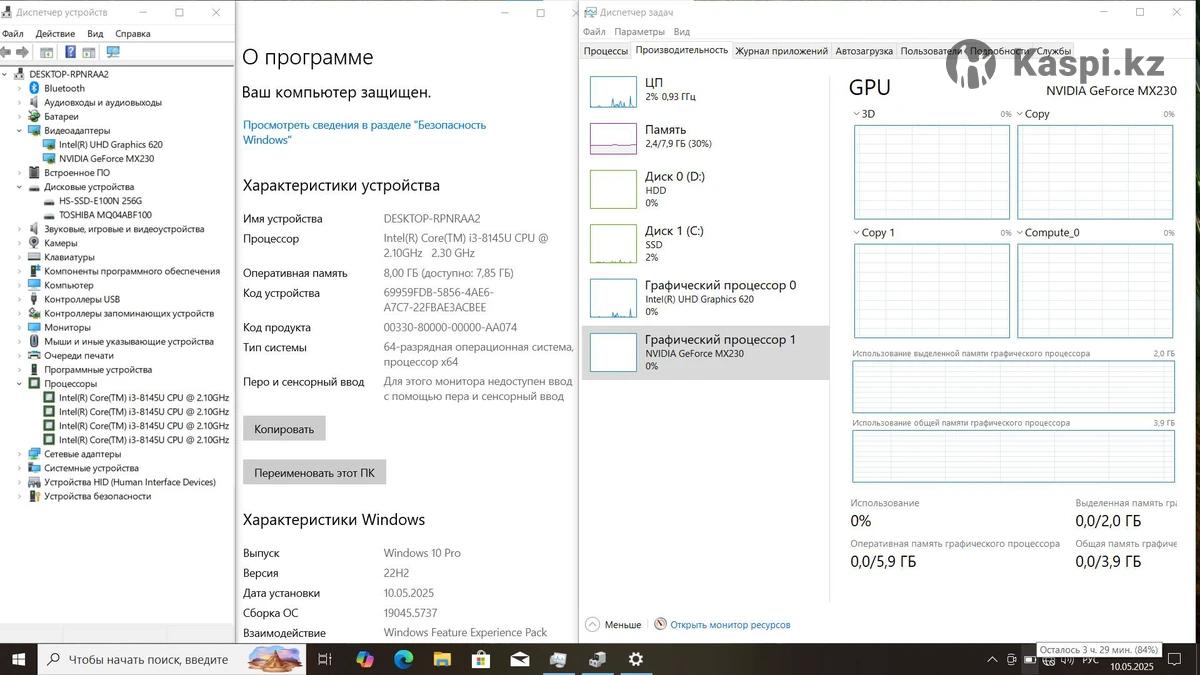Click the Копировать button
This screenshot has height=675, width=1200.
pyautogui.click(x=284, y=429)
